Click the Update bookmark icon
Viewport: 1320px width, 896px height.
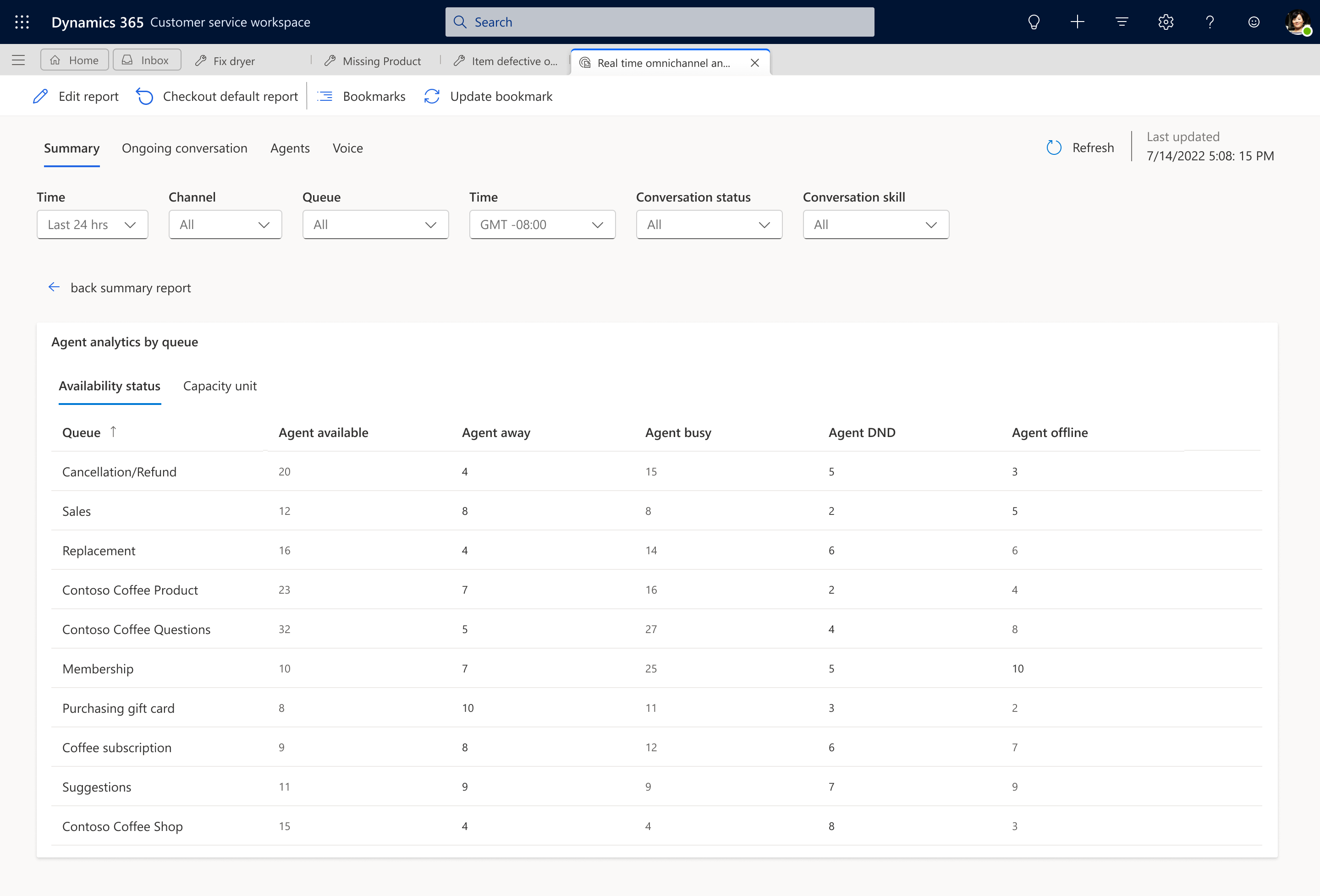tap(432, 96)
